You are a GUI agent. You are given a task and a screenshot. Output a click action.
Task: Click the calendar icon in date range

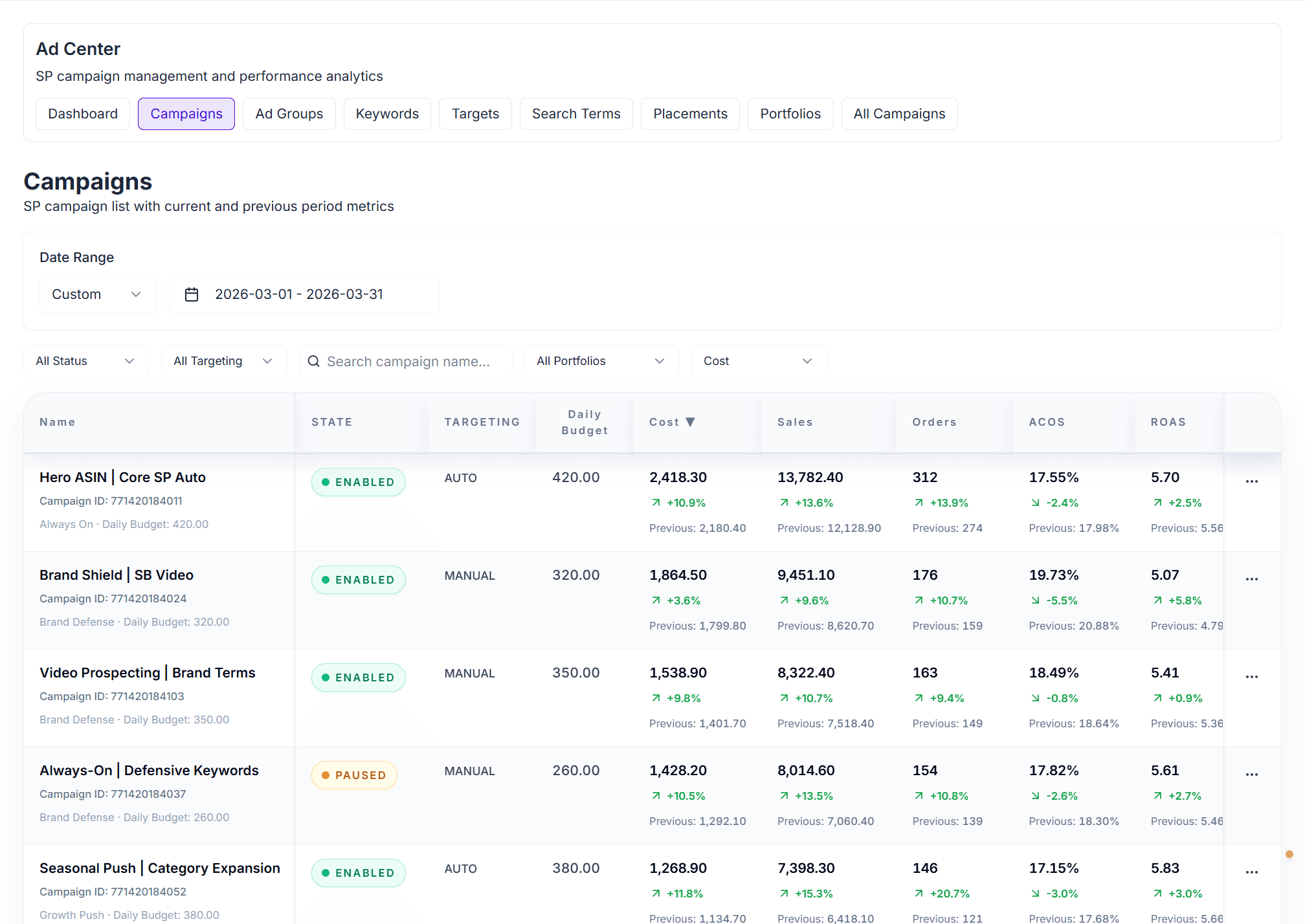pos(192,294)
